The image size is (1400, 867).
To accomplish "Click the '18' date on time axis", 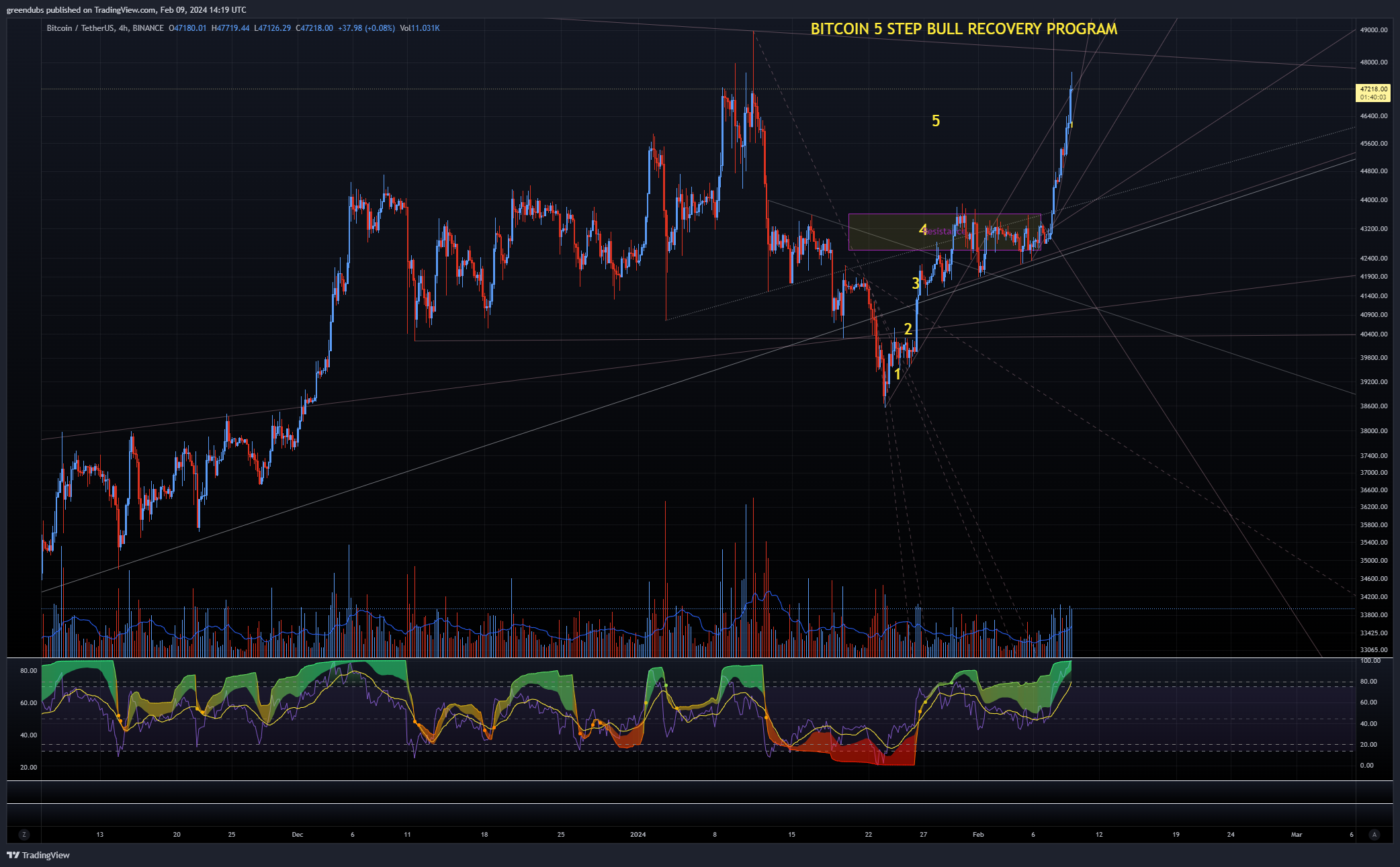I will (x=484, y=835).
